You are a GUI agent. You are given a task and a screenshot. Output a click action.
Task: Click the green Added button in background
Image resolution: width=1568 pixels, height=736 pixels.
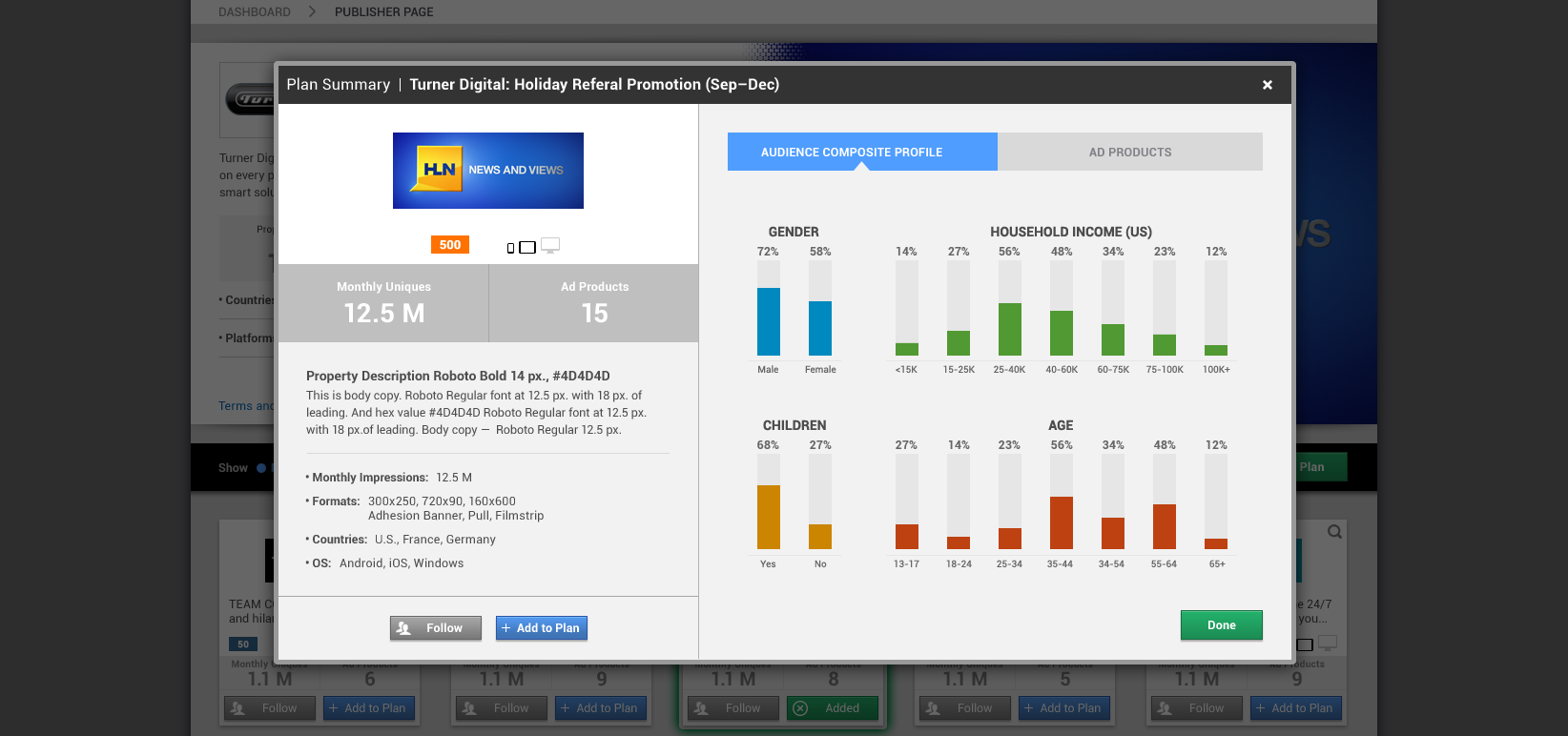(x=833, y=708)
